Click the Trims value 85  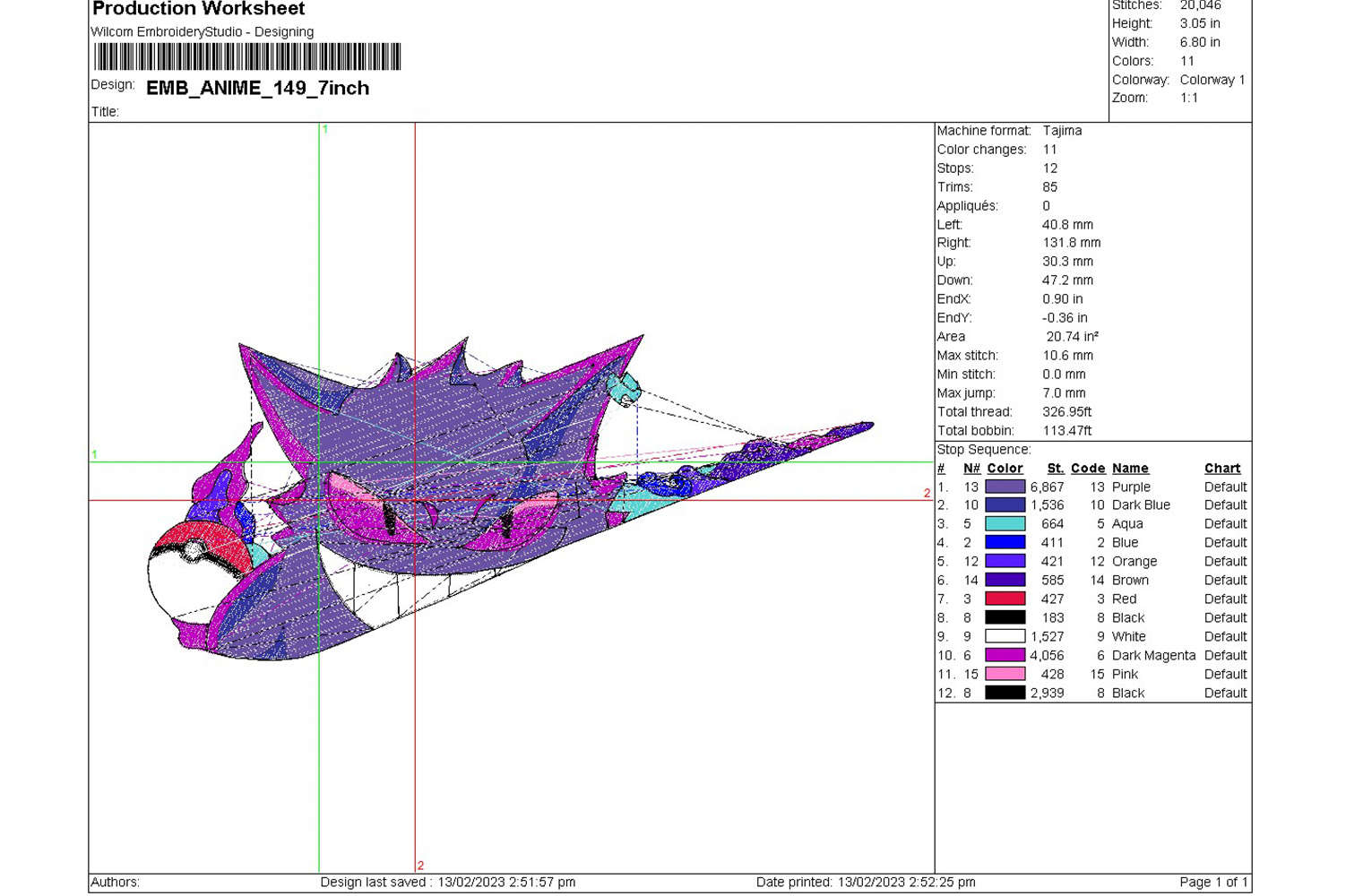coord(1050,187)
